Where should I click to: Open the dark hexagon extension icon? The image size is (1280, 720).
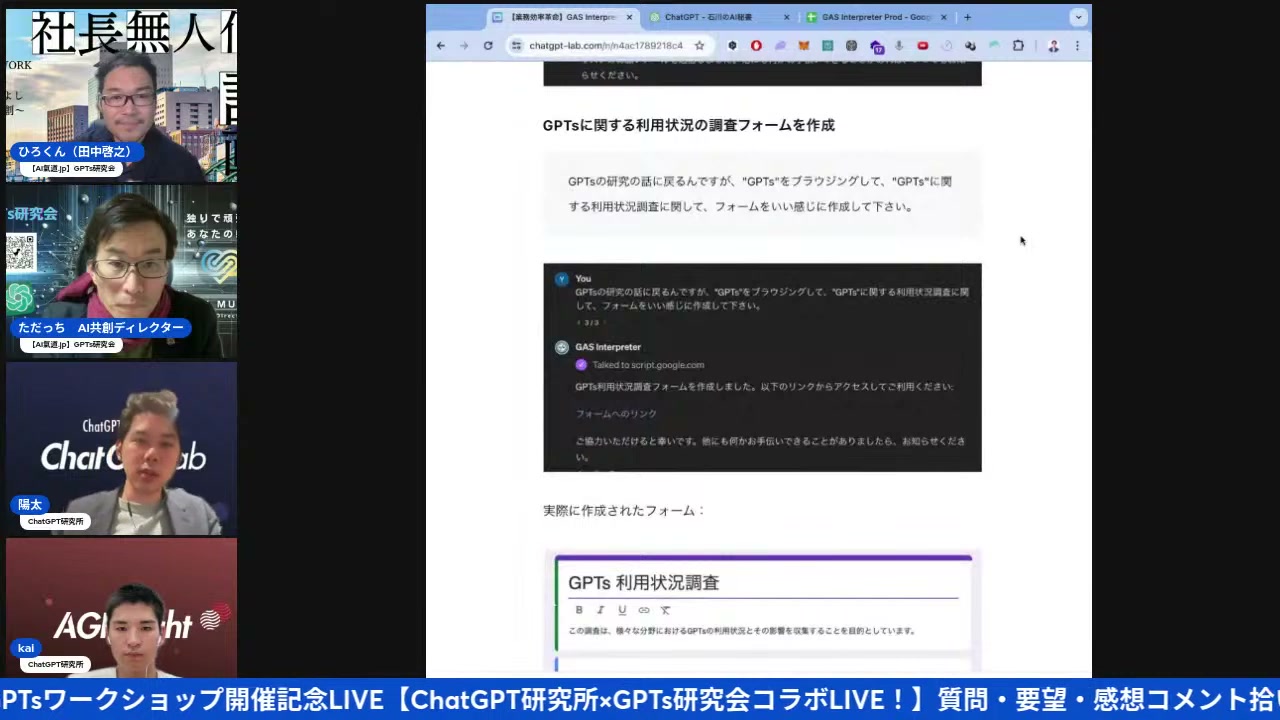(x=732, y=46)
